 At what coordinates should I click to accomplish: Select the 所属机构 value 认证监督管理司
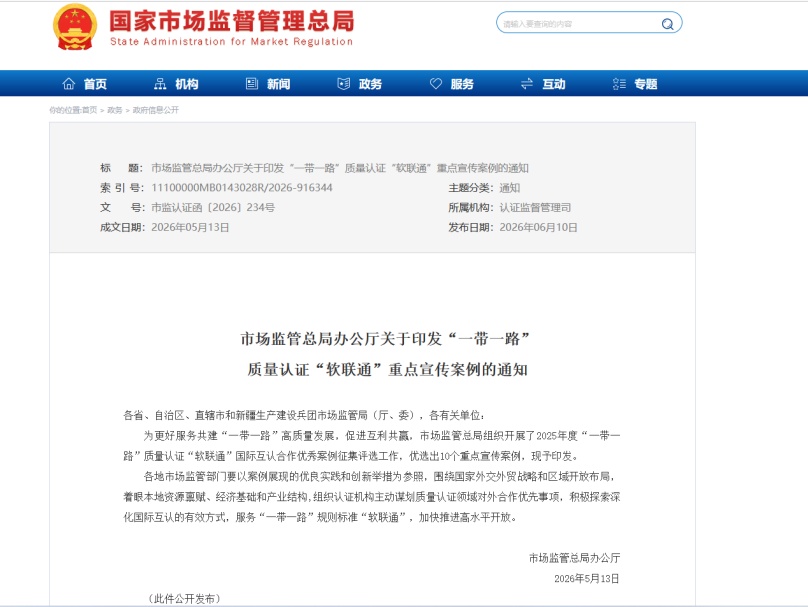click(x=535, y=208)
